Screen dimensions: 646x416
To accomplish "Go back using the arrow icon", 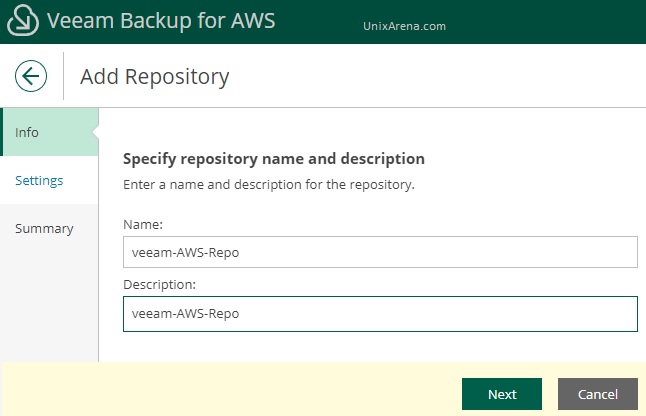I will point(31,76).
